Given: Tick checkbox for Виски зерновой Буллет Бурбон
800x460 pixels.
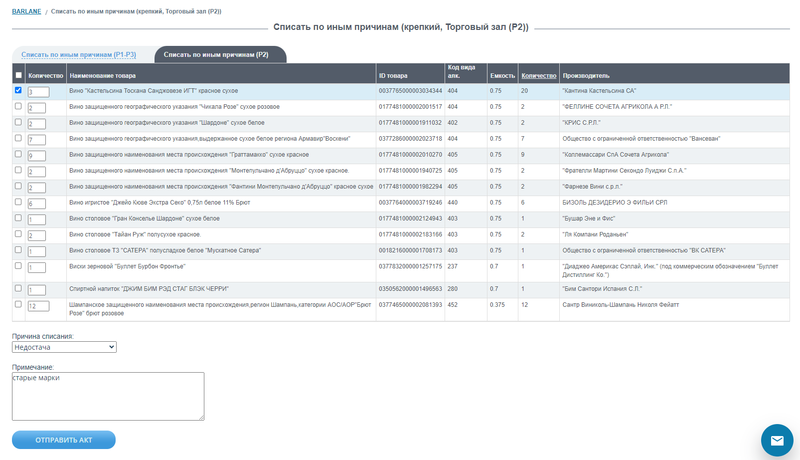Looking at the screenshot, I should (18, 266).
